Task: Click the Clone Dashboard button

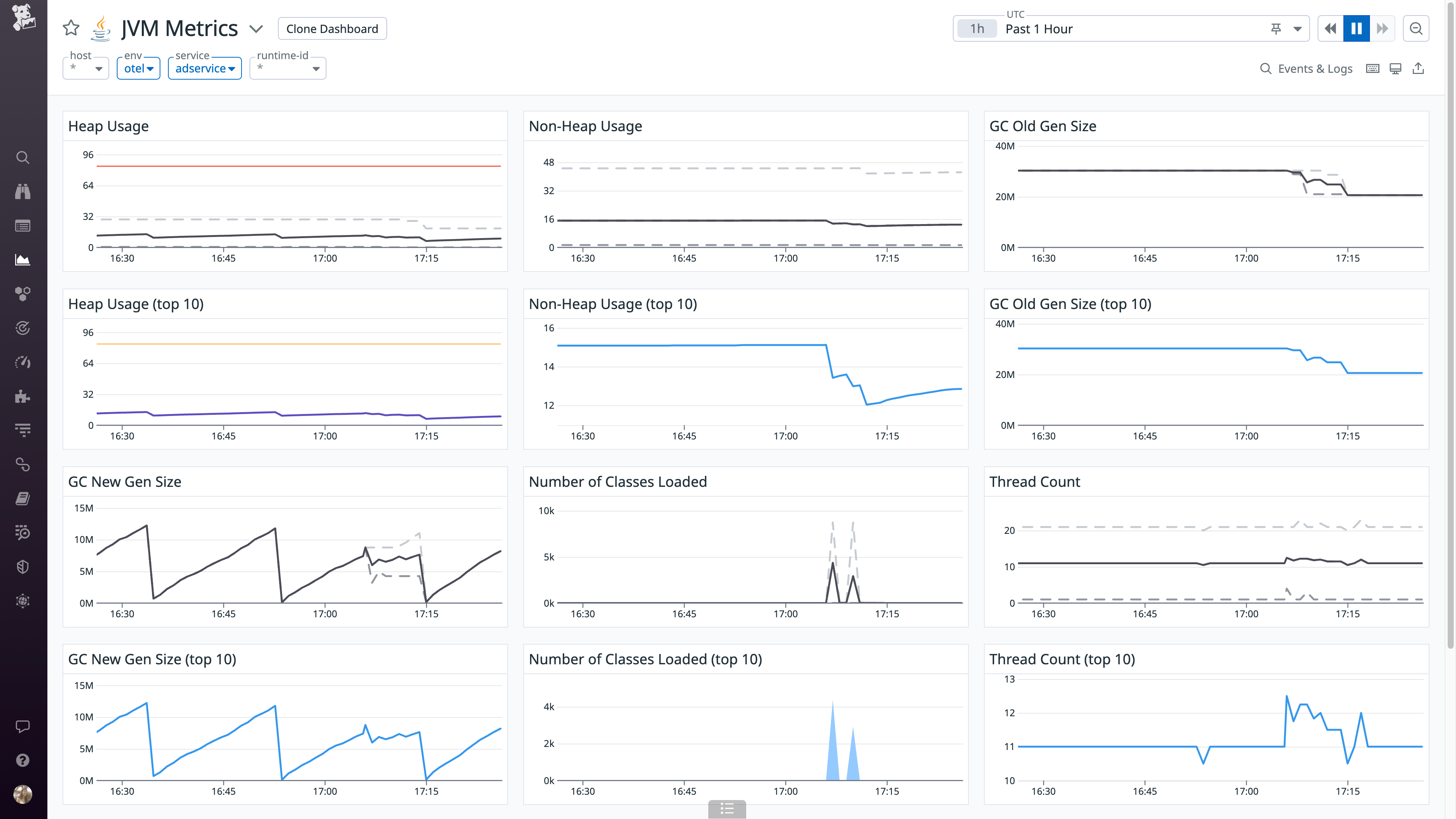Action: coord(332,28)
